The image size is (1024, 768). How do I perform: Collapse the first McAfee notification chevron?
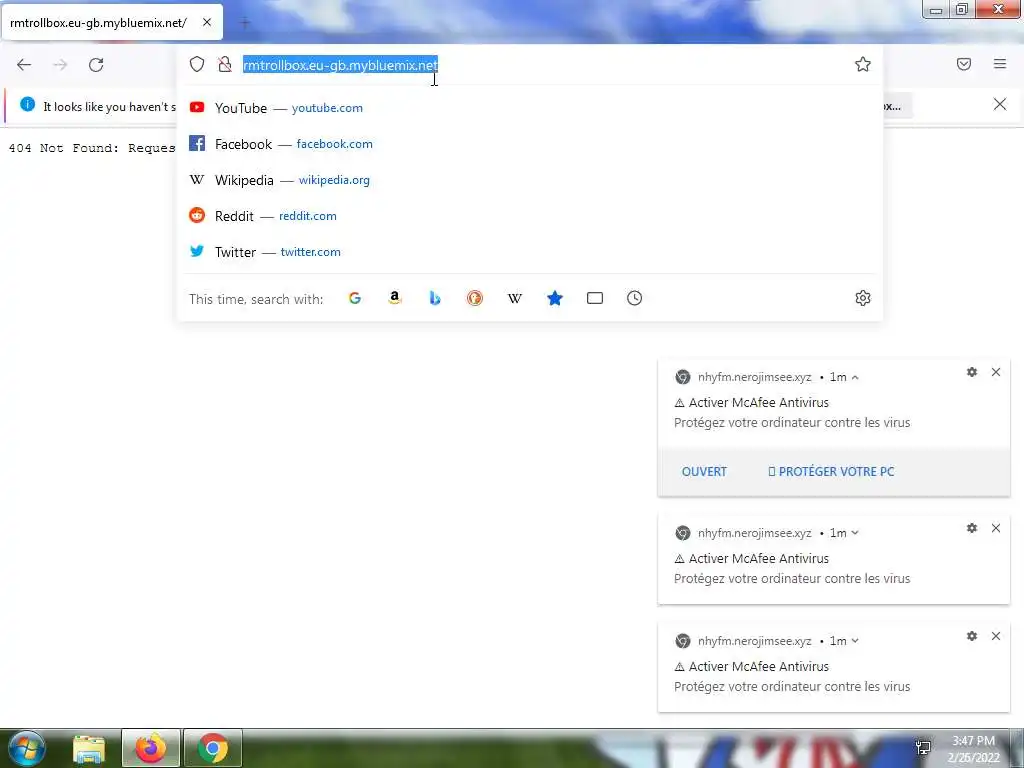tap(855, 377)
